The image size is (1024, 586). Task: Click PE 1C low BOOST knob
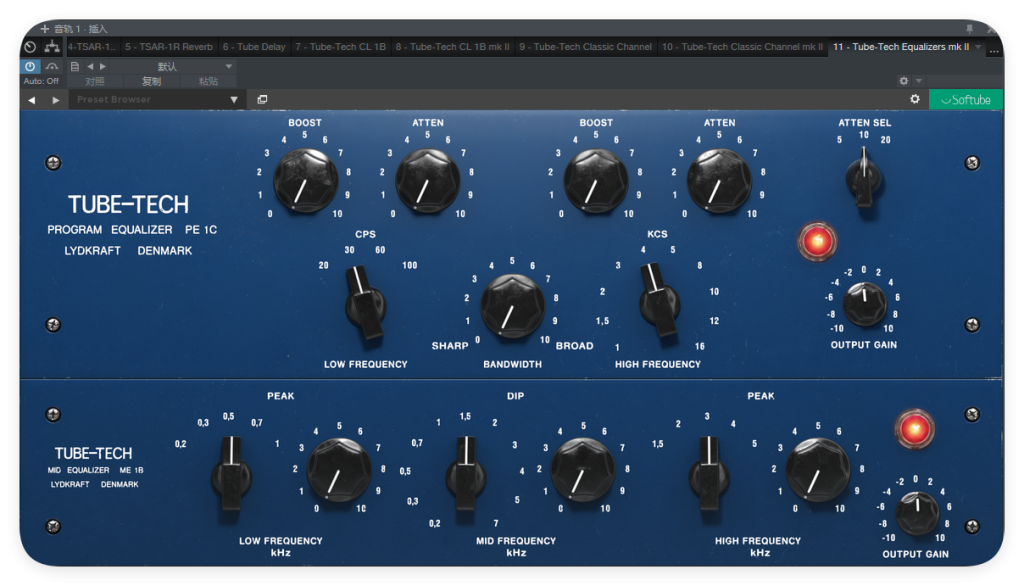point(305,180)
